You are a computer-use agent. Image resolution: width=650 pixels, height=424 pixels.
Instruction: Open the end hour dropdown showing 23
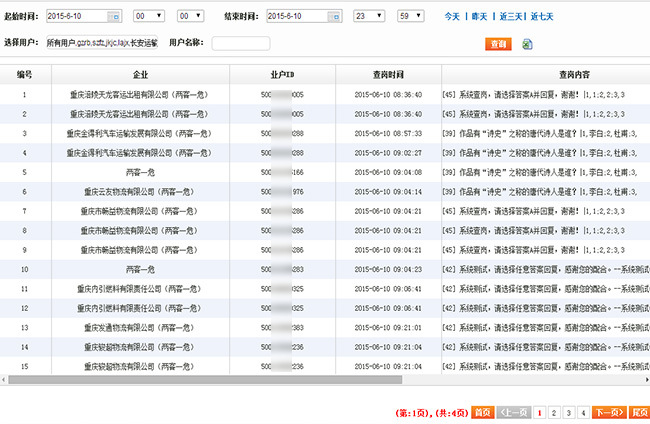(369, 16)
